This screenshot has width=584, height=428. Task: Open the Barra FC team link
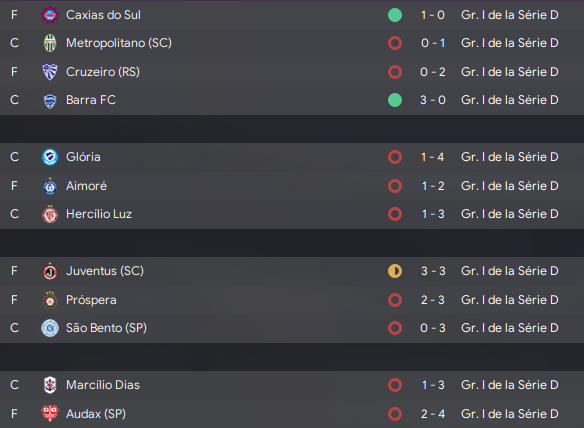(91, 100)
